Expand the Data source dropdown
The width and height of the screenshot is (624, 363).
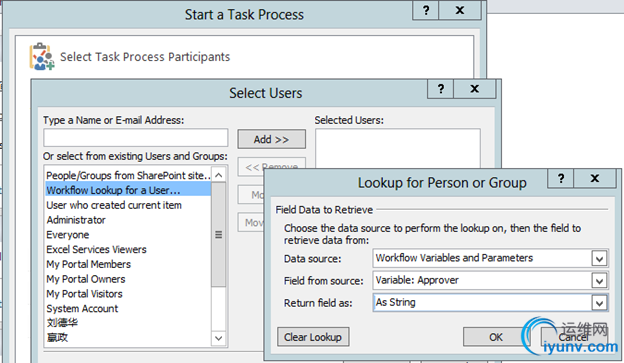[599, 259]
